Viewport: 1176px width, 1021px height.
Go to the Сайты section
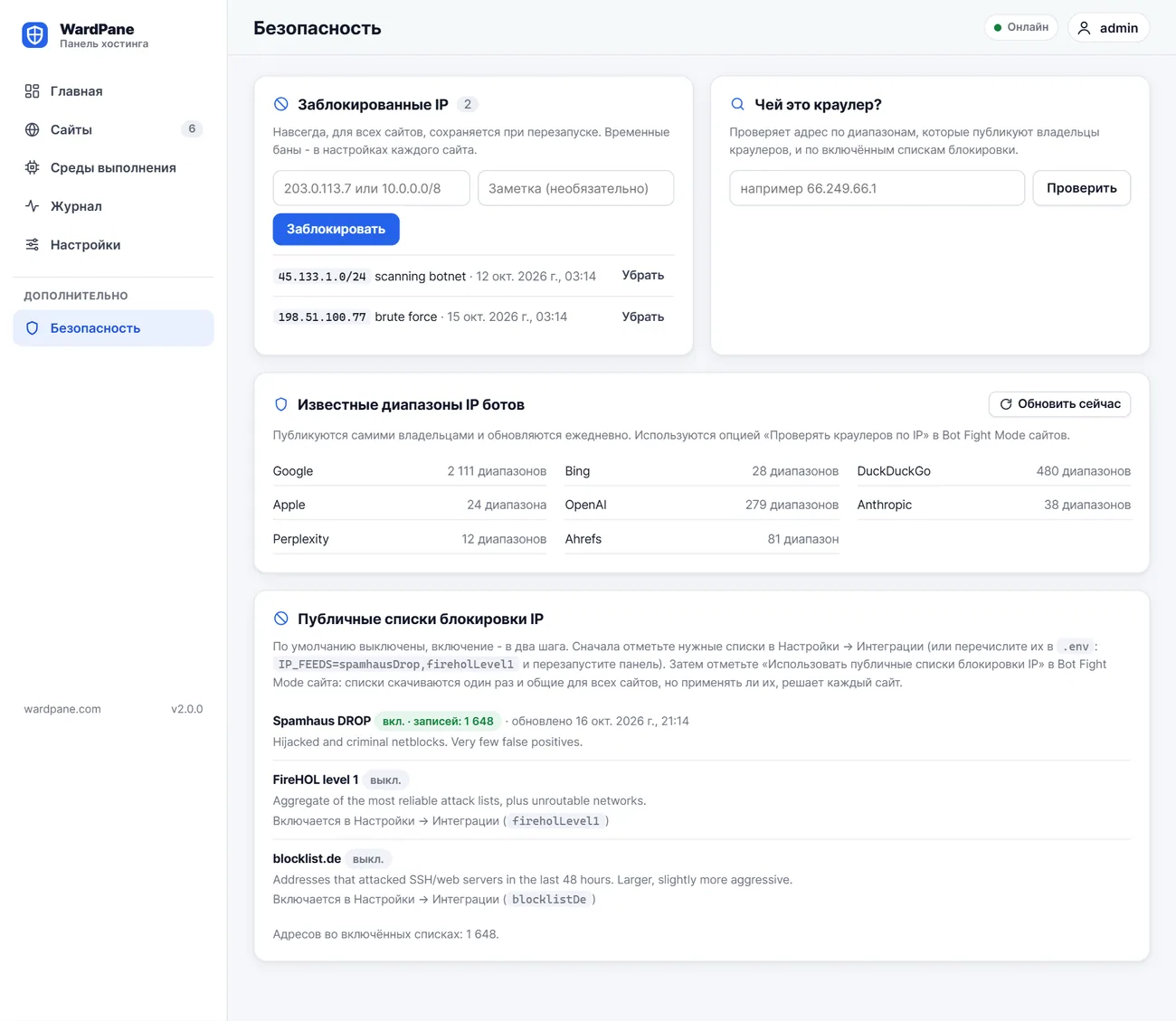pyautogui.click(x=113, y=129)
